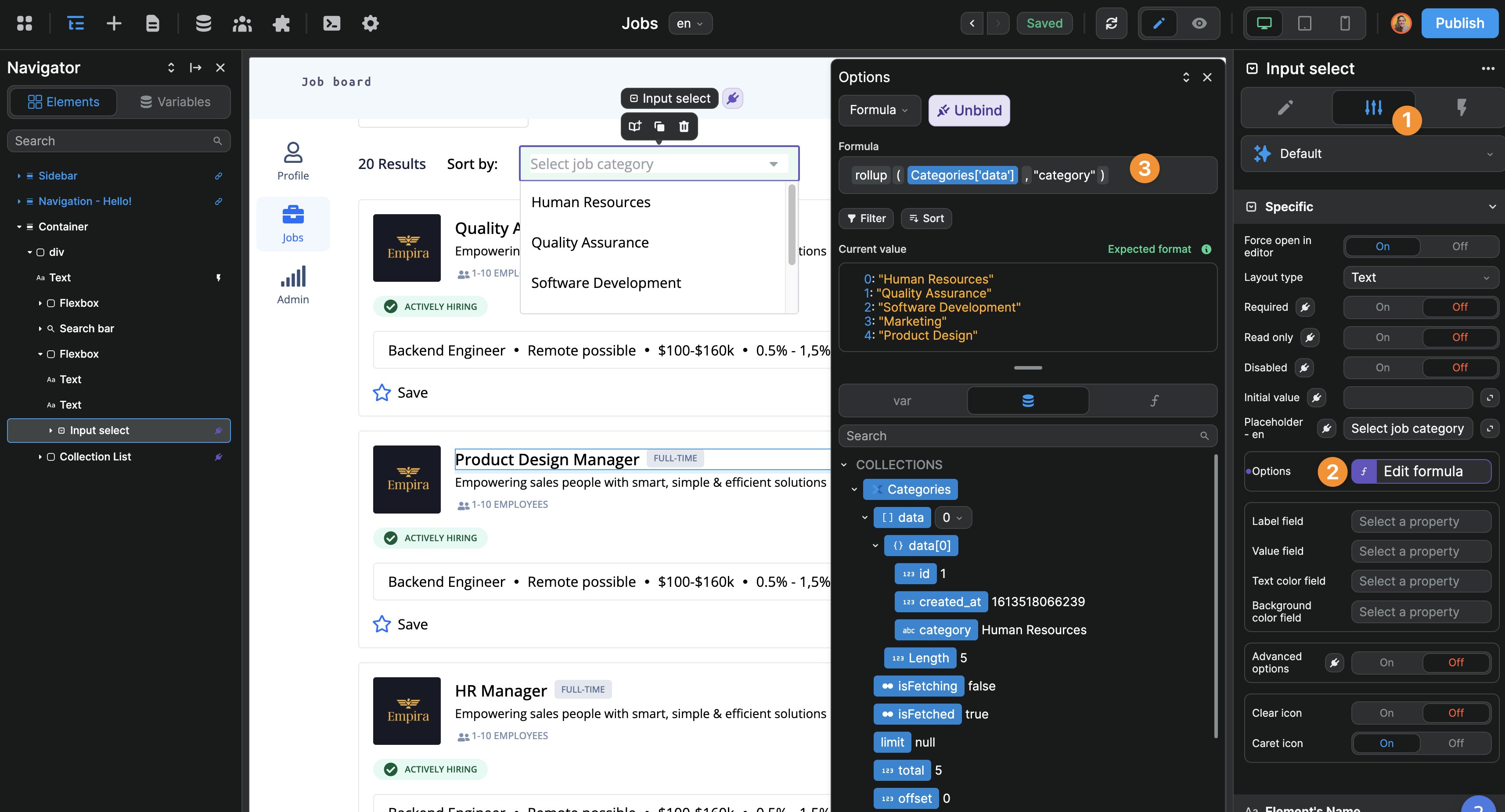1505x812 pixels.
Task: Click the trash icon above Input select
Action: (x=684, y=126)
